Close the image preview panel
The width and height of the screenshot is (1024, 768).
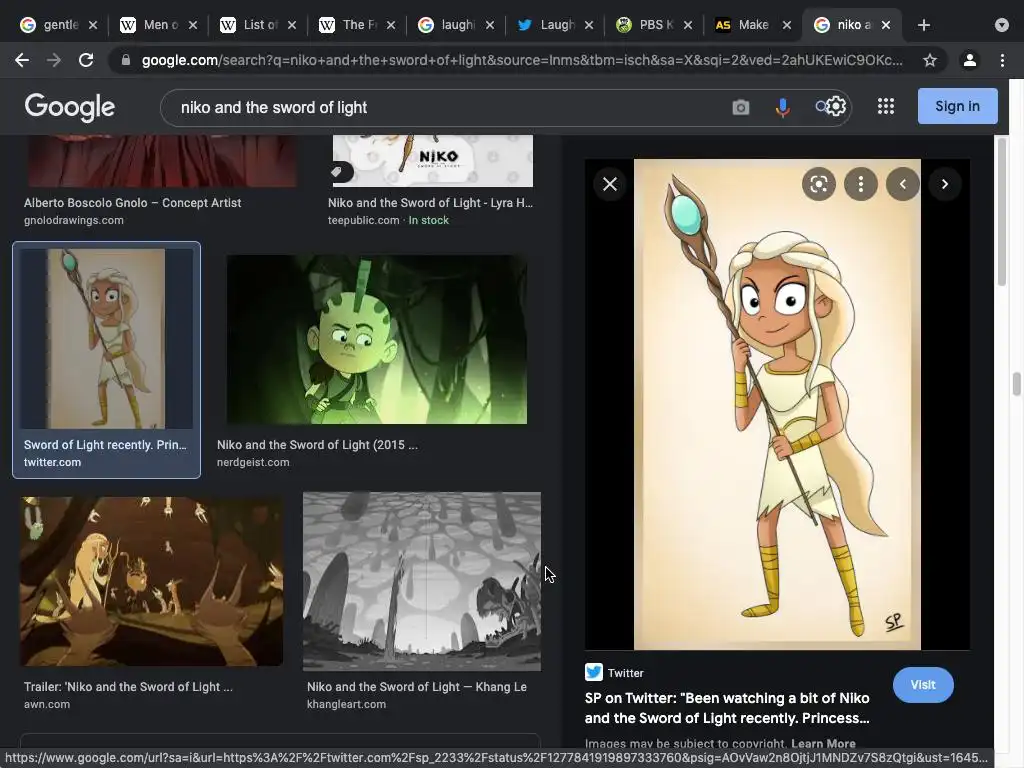[610, 184]
